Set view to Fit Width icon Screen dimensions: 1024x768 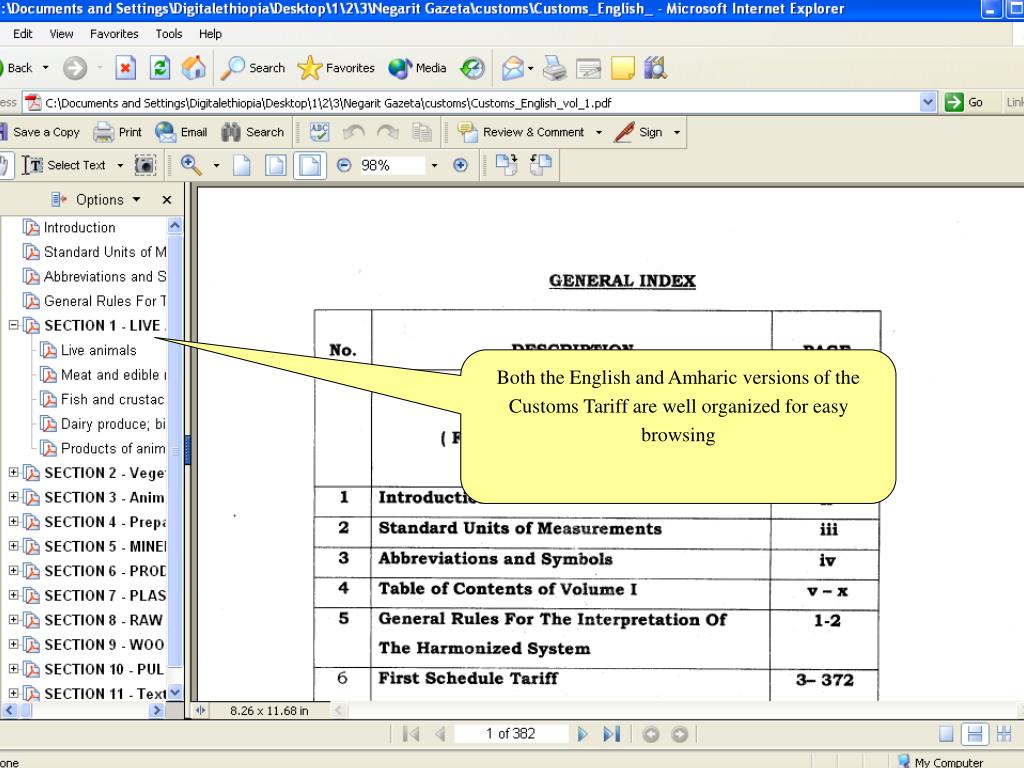click(x=310, y=165)
